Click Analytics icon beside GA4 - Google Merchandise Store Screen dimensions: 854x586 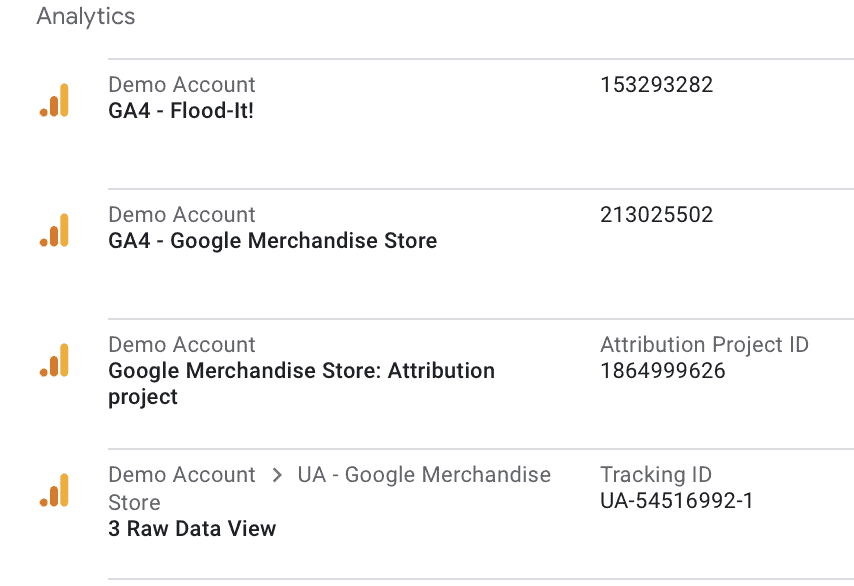(54, 230)
